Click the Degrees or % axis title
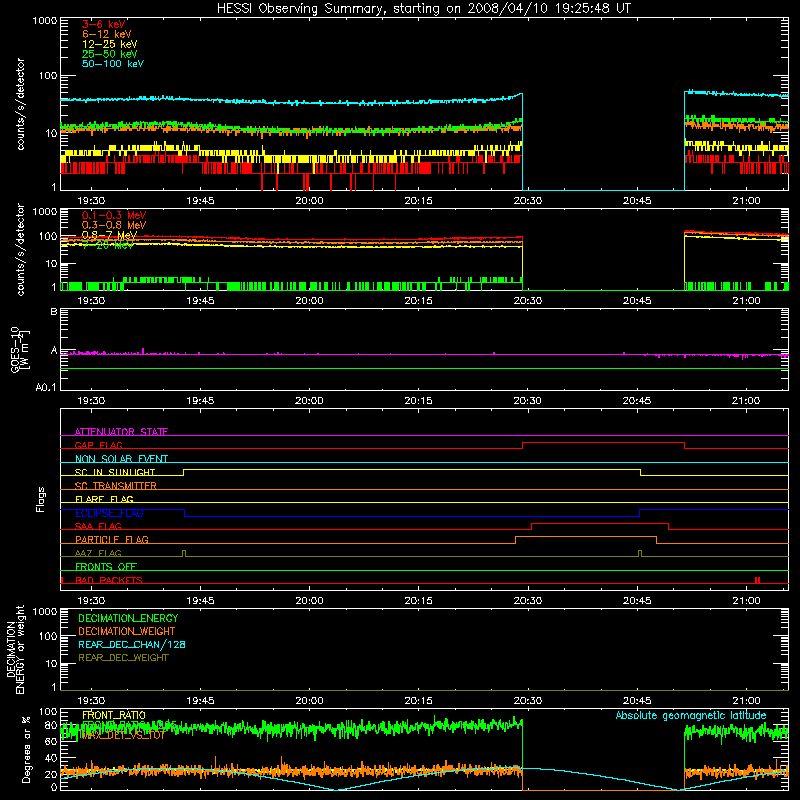Image resolution: width=800 pixels, height=800 pixels. tap(26, 749)
